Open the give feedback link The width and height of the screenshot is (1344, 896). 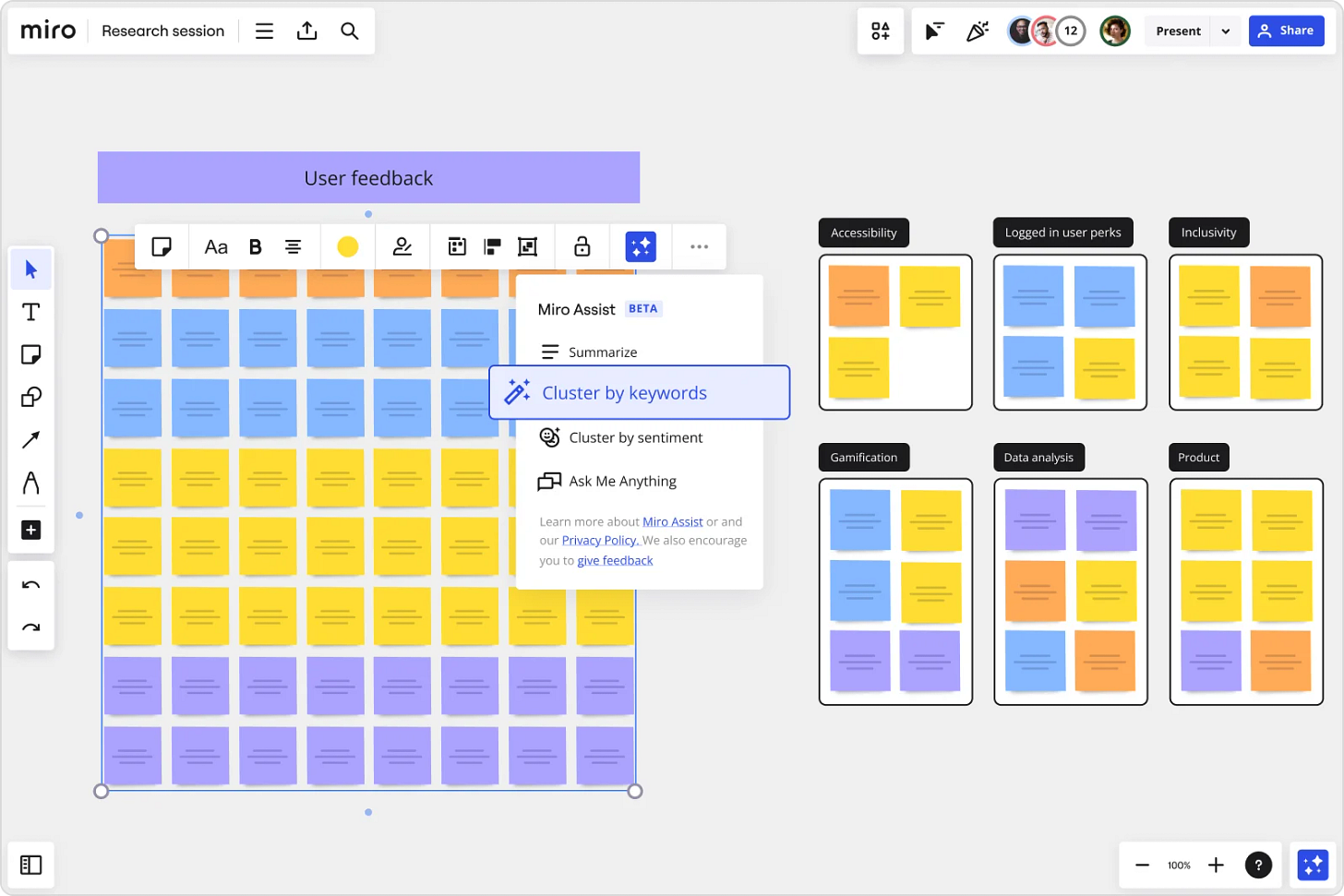[615, 560]
